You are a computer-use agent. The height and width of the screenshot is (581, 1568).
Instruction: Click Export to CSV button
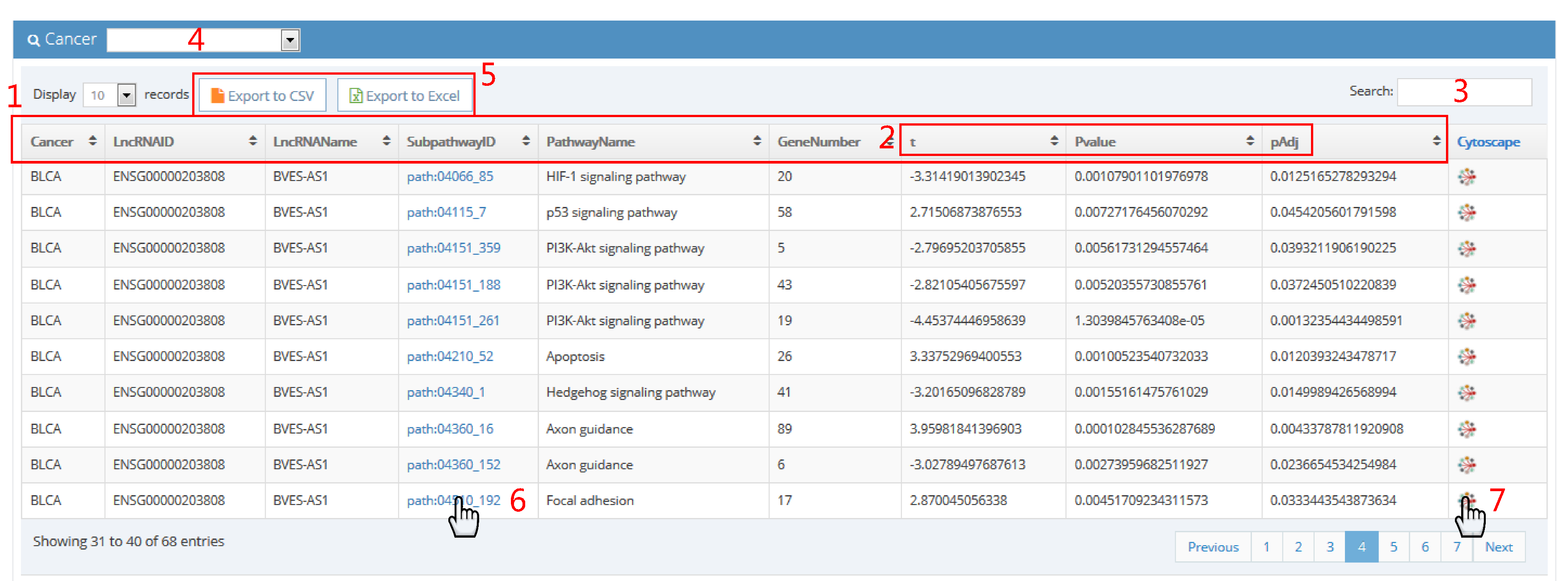point(262,96)
